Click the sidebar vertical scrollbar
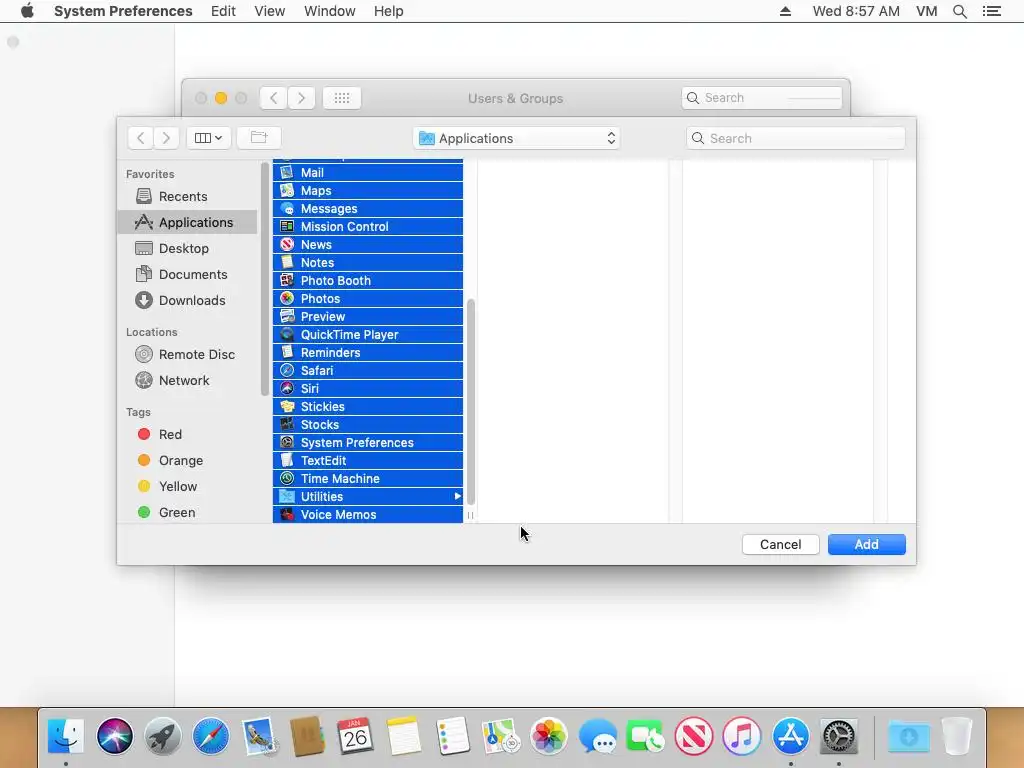Viewport: 1024px width, 768px height. pos(264,279)
